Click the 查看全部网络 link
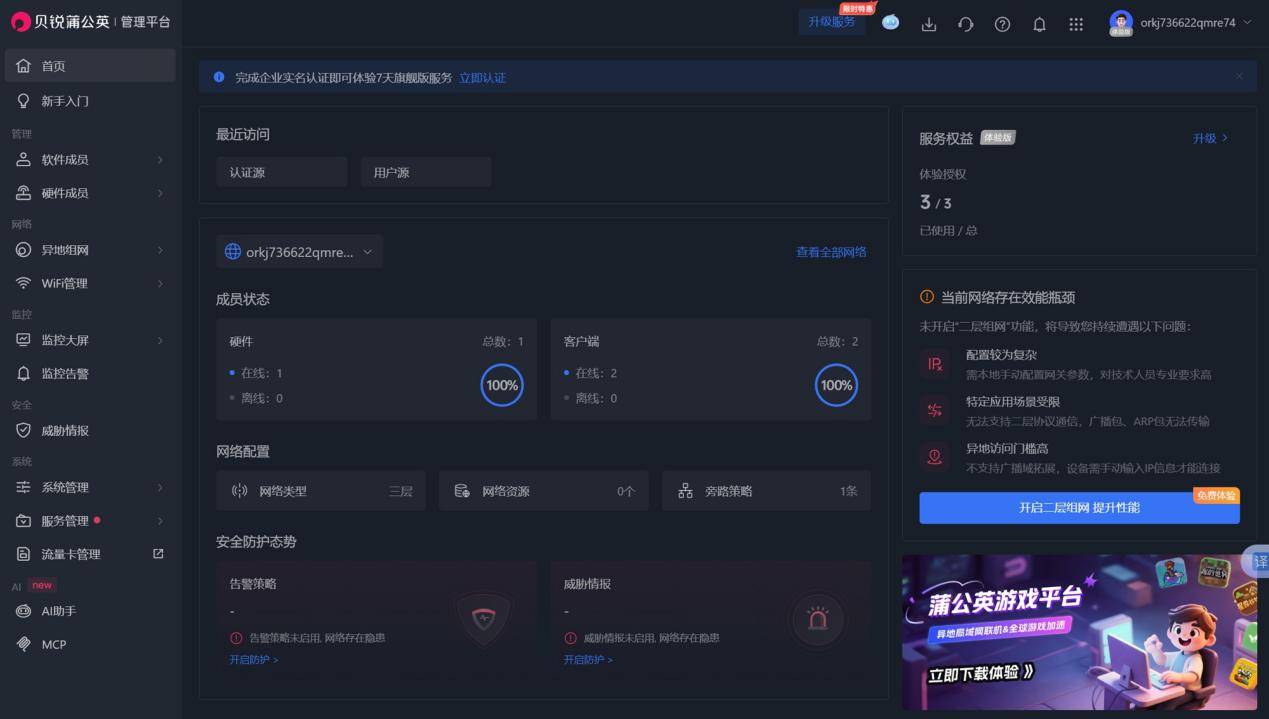 (x=831, y=252)
